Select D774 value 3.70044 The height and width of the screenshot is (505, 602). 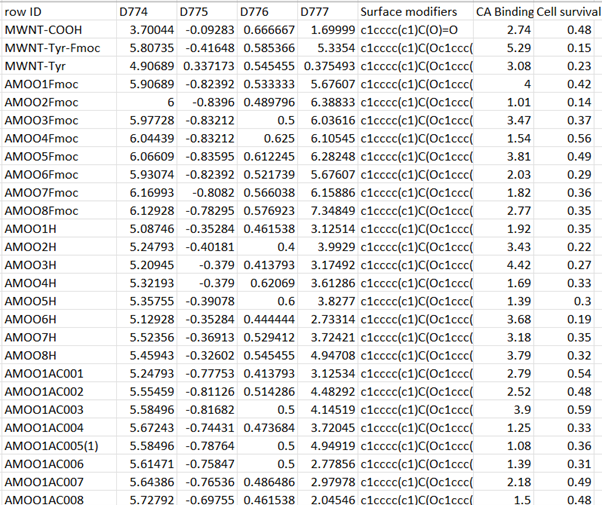coord(147,30)
